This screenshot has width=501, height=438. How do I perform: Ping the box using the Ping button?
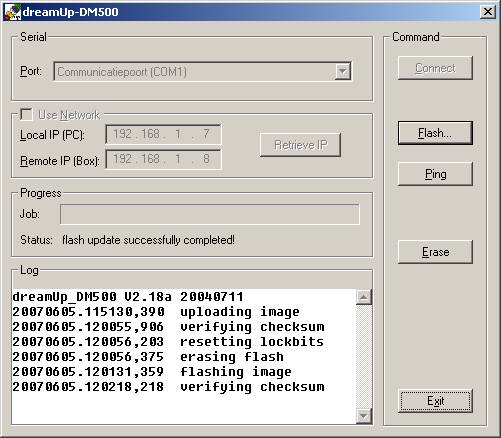[435, 174]
